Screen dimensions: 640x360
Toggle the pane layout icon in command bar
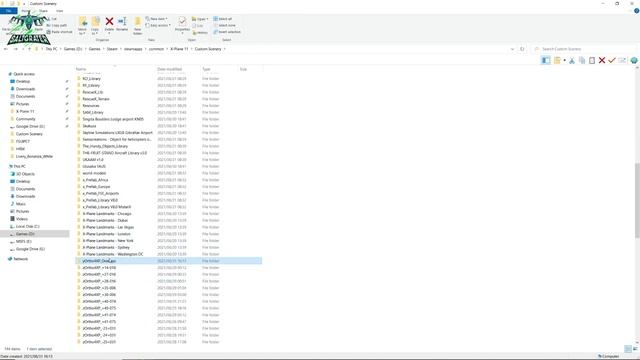click(545, 60)
